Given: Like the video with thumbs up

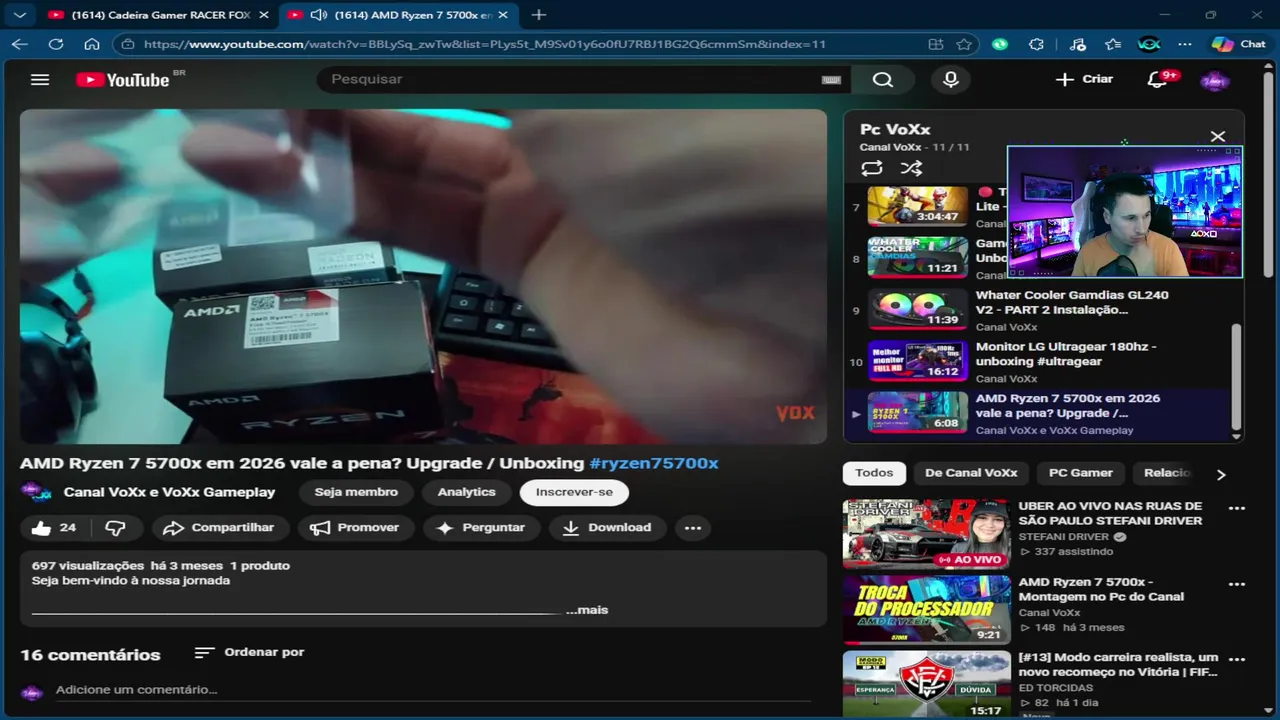Looking at the screenshot, I should [x=55, y=528].
